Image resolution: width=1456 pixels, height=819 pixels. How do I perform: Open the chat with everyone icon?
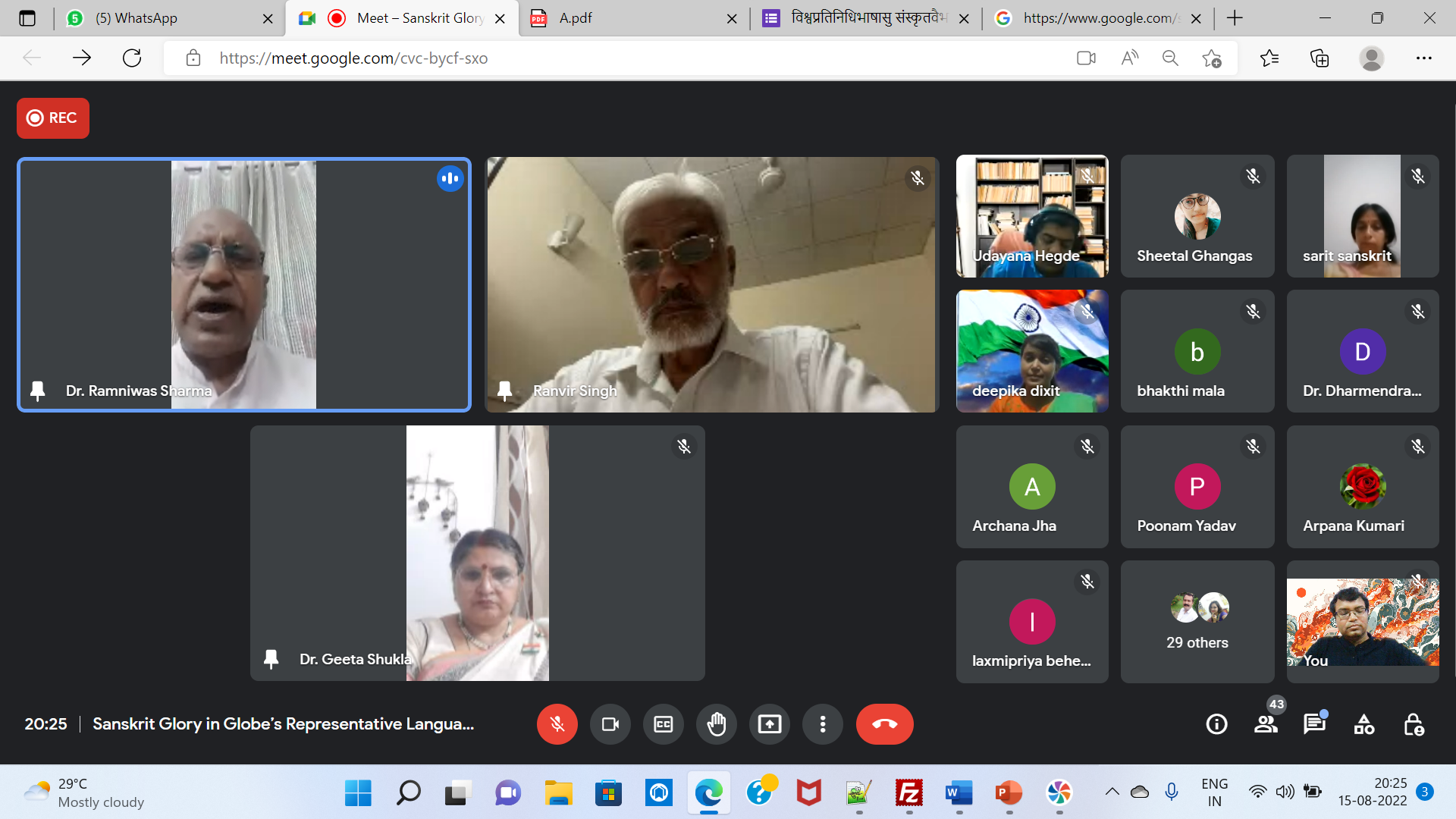pyautogui.click(x=1314, y=724)
